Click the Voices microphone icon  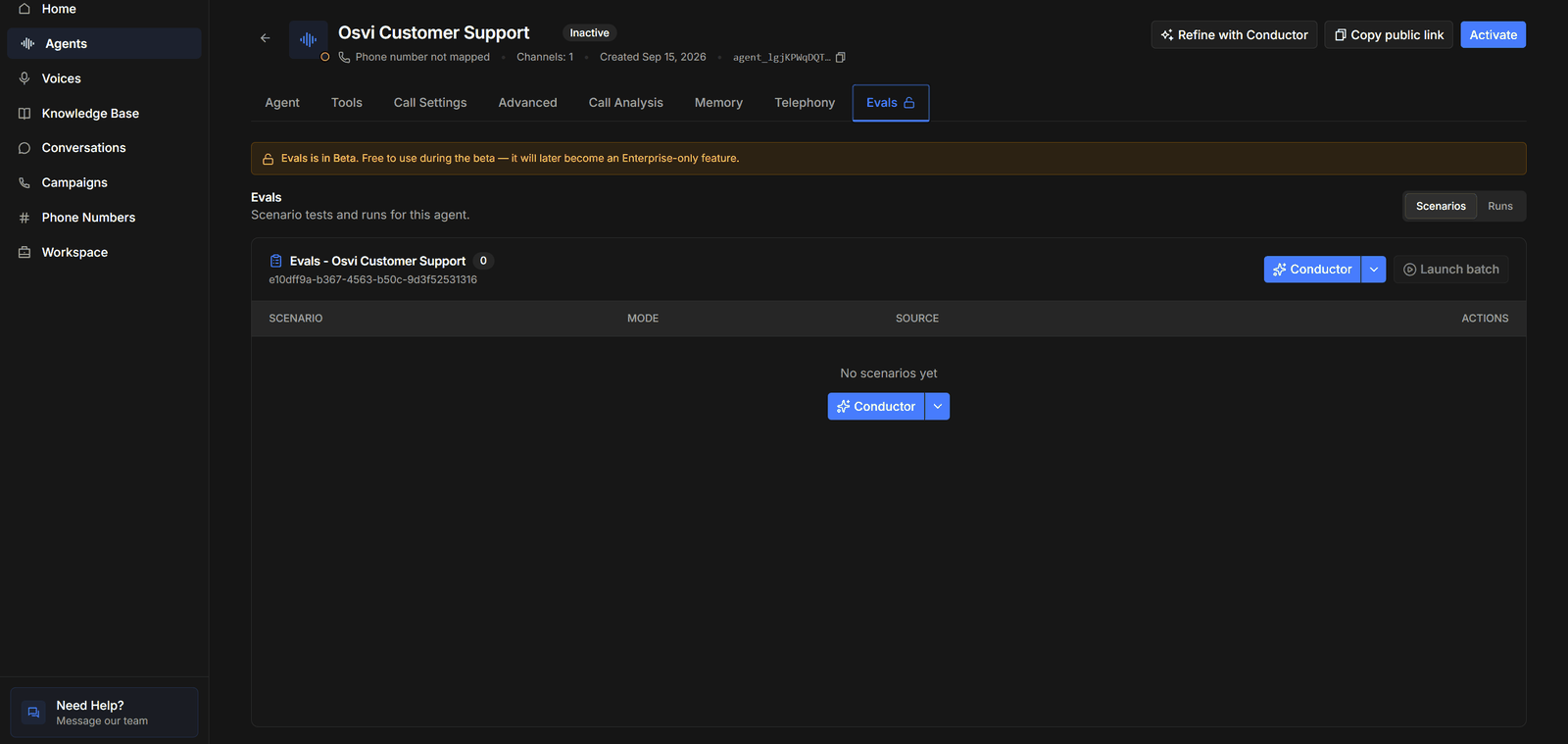tap(24, 78)
